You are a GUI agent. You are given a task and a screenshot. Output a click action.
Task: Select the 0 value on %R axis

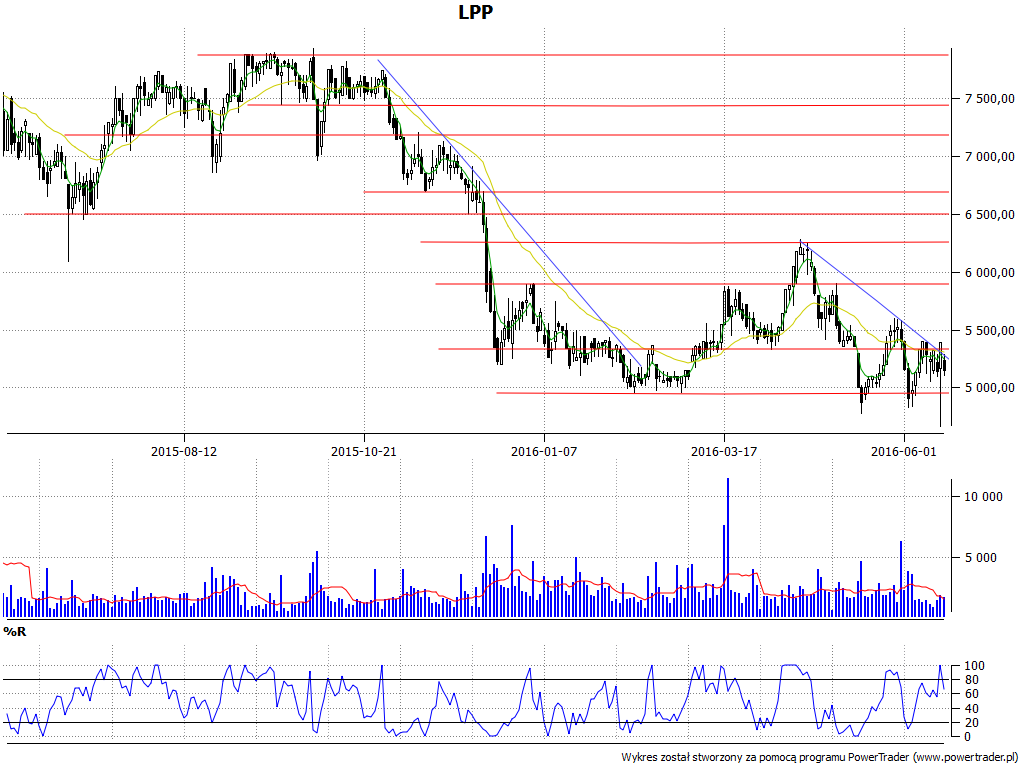point(968,737)
